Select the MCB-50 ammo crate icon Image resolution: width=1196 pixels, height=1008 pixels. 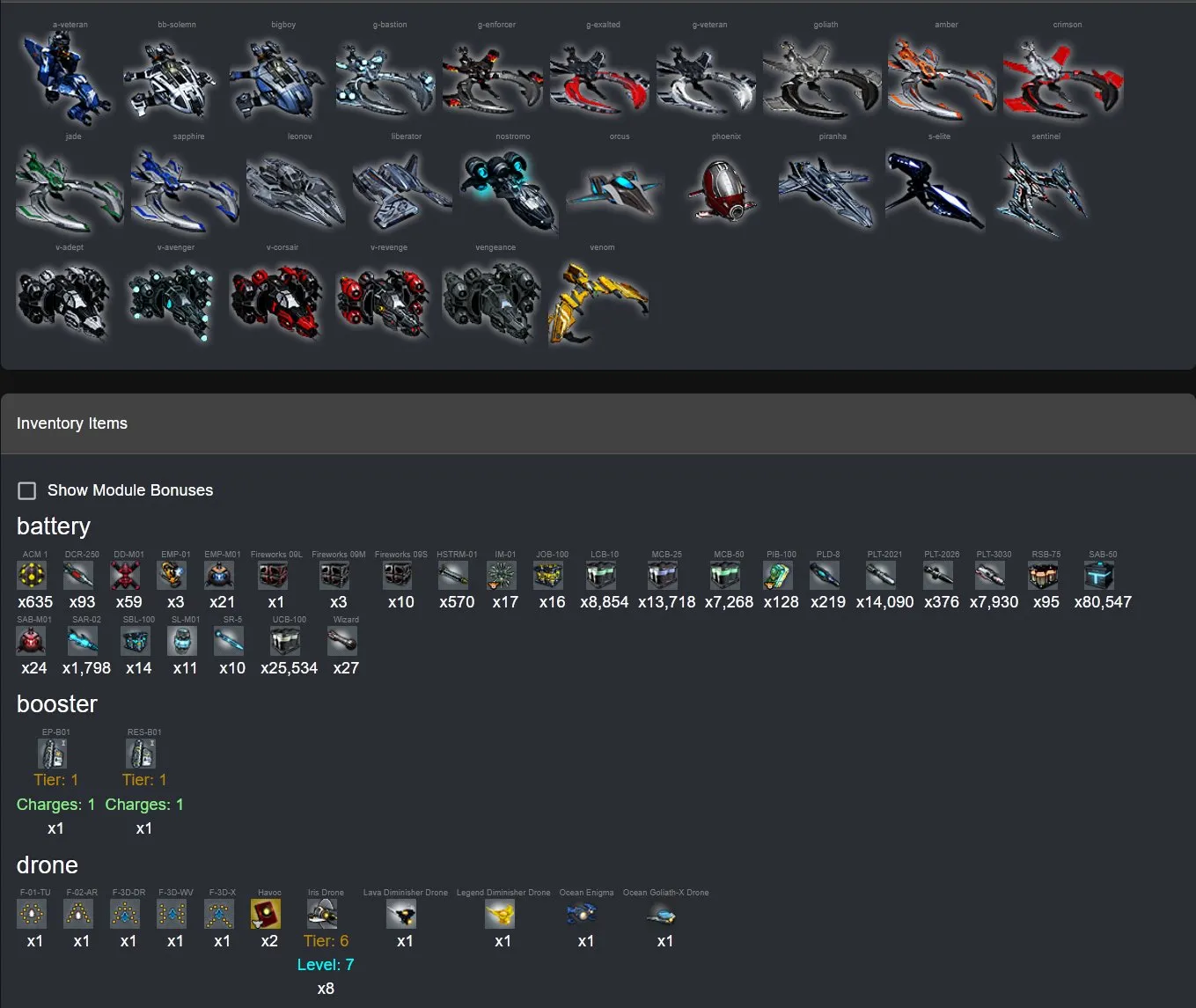click(x=726, y=576)
